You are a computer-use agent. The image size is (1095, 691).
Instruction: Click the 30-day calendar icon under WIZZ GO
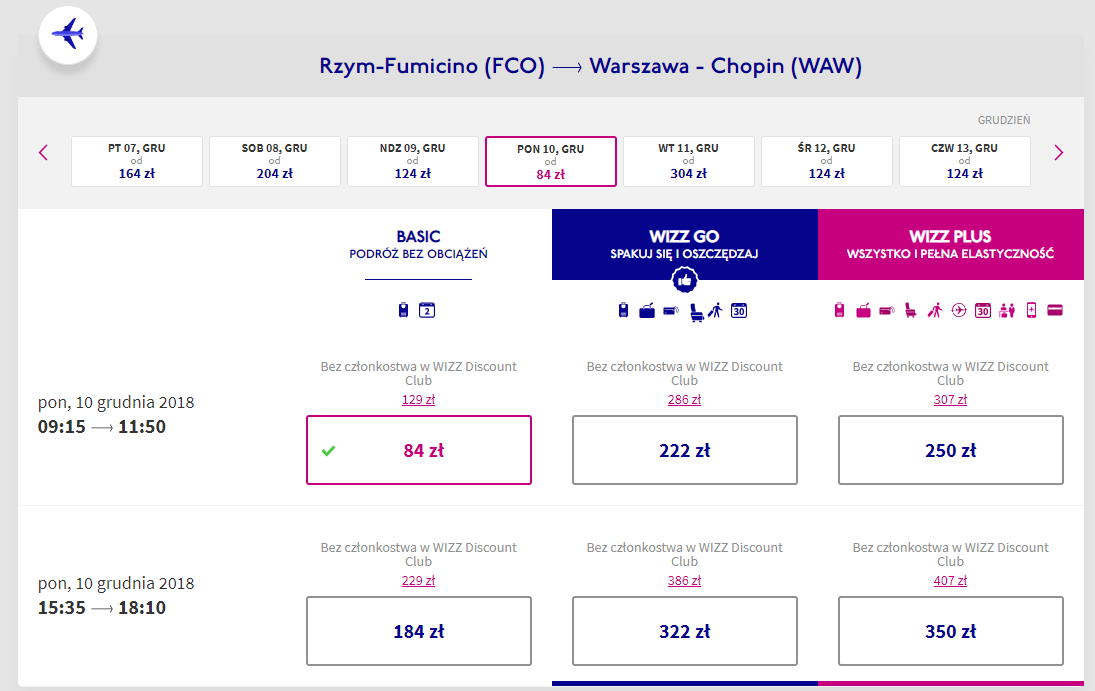click(x=739, y=311)
